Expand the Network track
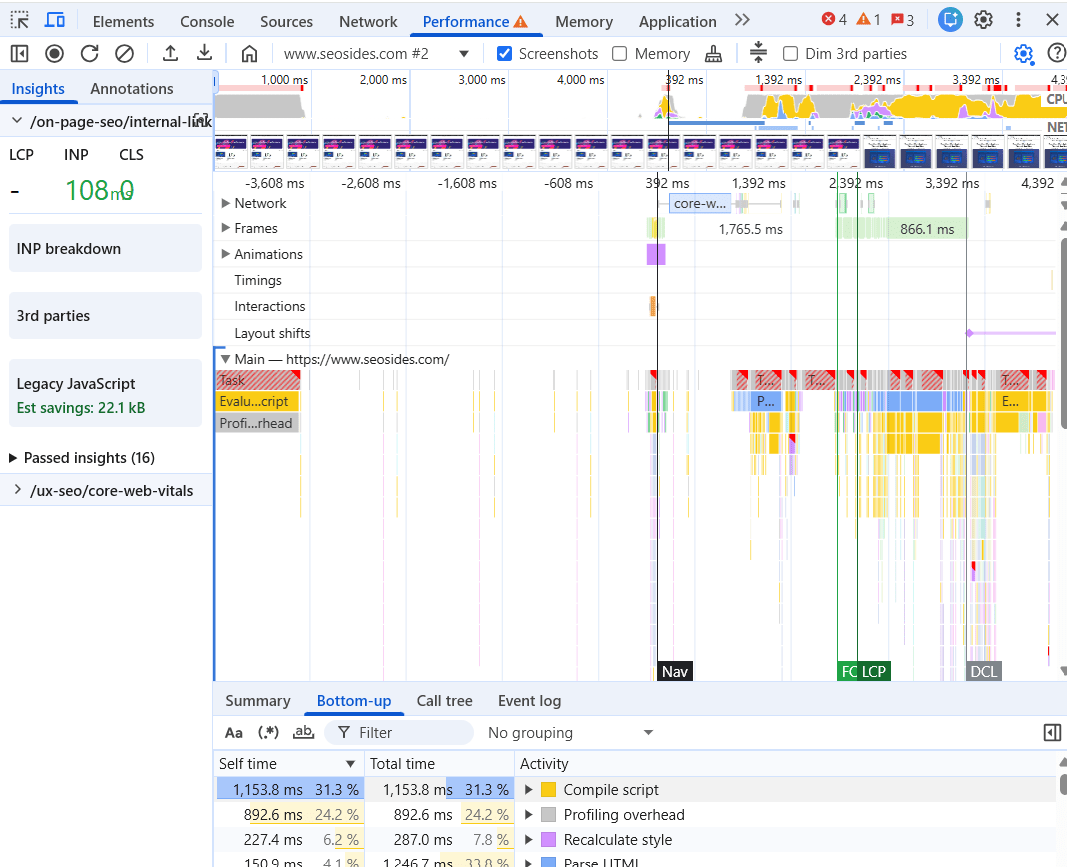 point(225,203)
